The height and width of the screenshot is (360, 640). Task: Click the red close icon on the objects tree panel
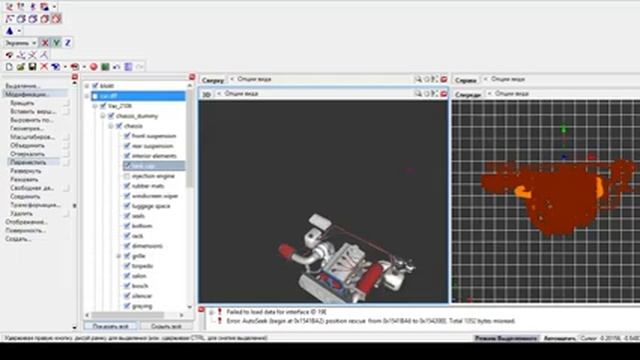[192, 77]
